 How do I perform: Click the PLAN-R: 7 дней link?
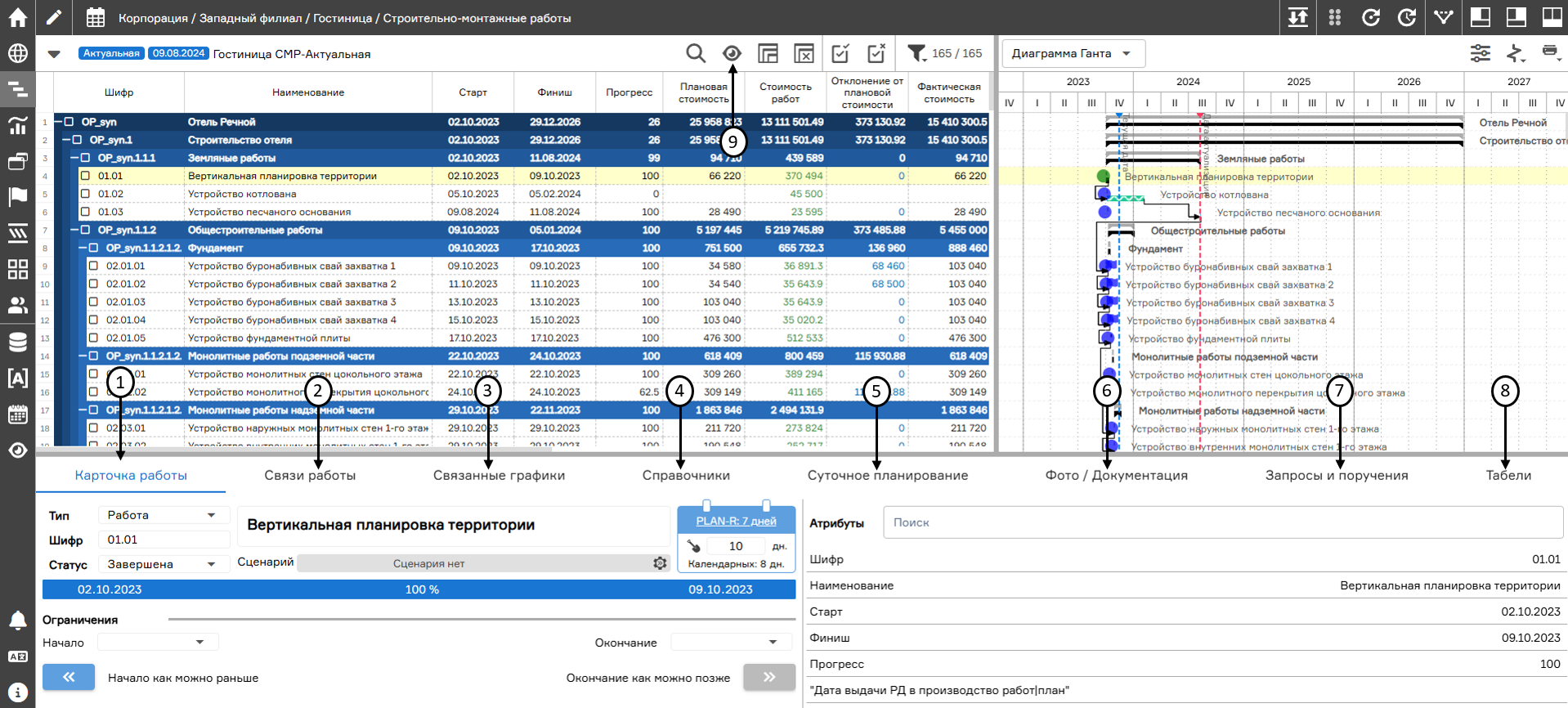pos(736,521)
